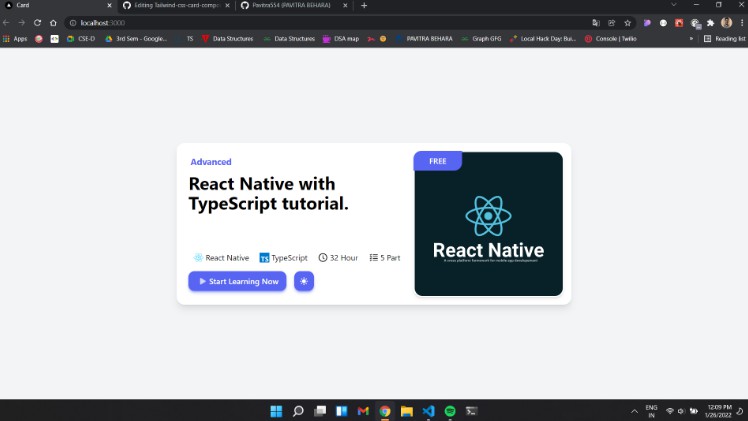The width and height of the screenshot is (748, 421).
Task: Open the Local Hack Day bookmark
Action: [x=543, y=39]
